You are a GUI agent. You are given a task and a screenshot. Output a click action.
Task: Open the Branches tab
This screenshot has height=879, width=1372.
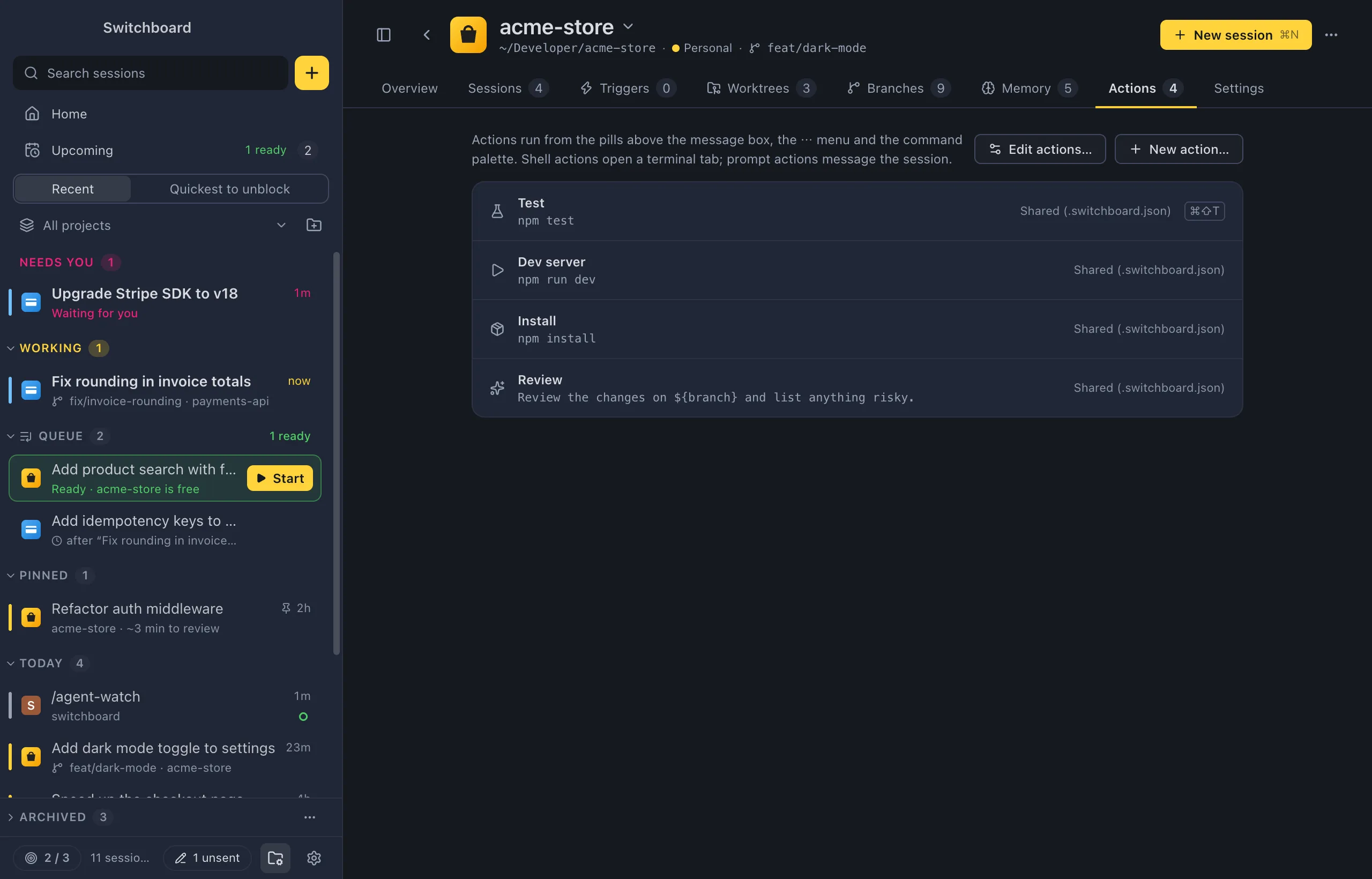pyautogui.click(x=899, y=88)
